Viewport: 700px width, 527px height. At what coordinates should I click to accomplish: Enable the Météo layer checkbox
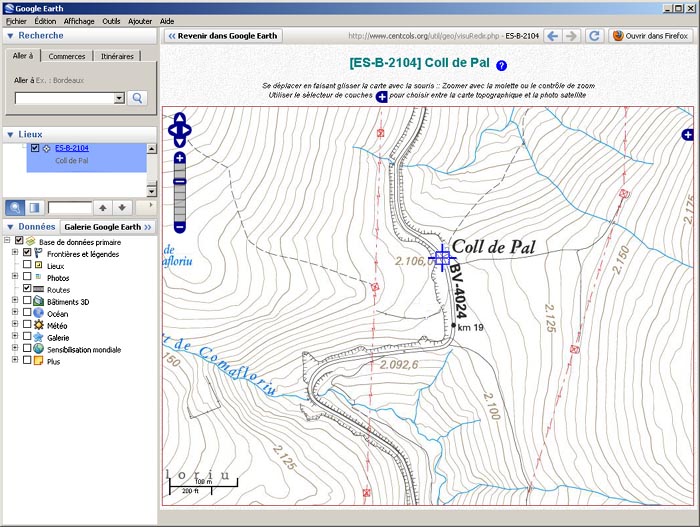27,324
